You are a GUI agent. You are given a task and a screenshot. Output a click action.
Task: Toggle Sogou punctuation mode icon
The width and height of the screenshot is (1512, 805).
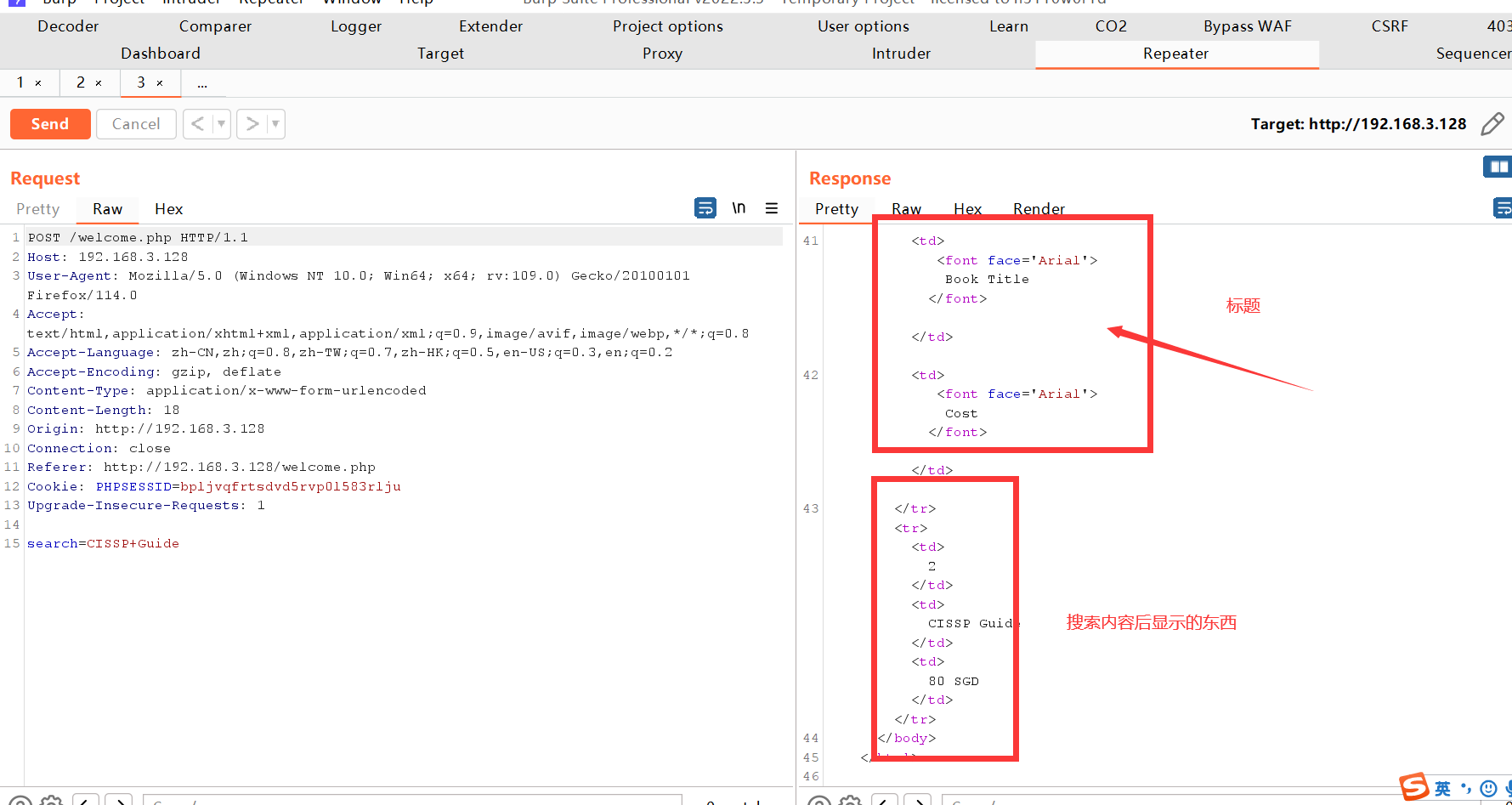coord(1466,789)
